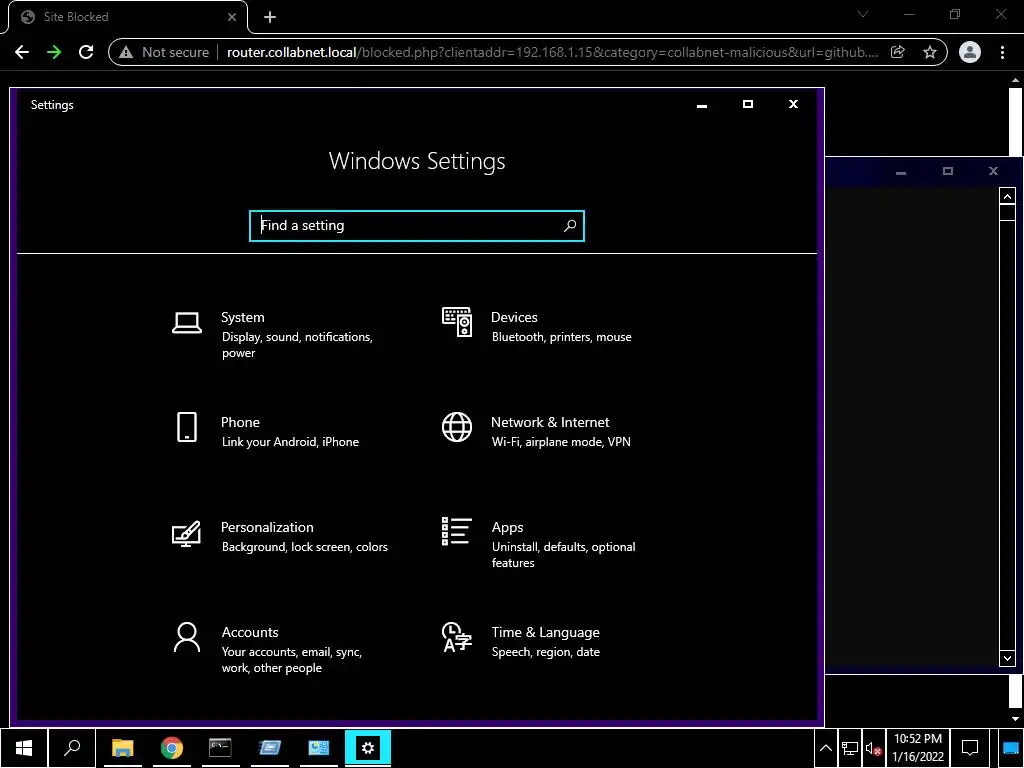Screen dimensions: 1024x768
Task: Open Command Prompt taskbar icon
Action: coord(220,748)
